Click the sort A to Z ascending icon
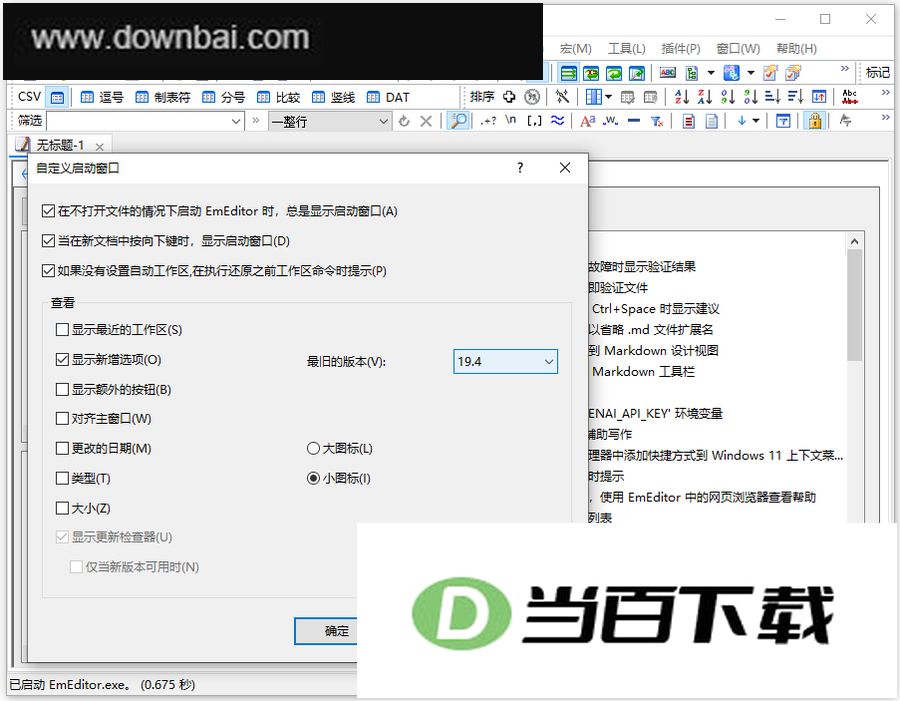Image resolution: width=900 pixels, height=701 pixels. pos(682,97)
